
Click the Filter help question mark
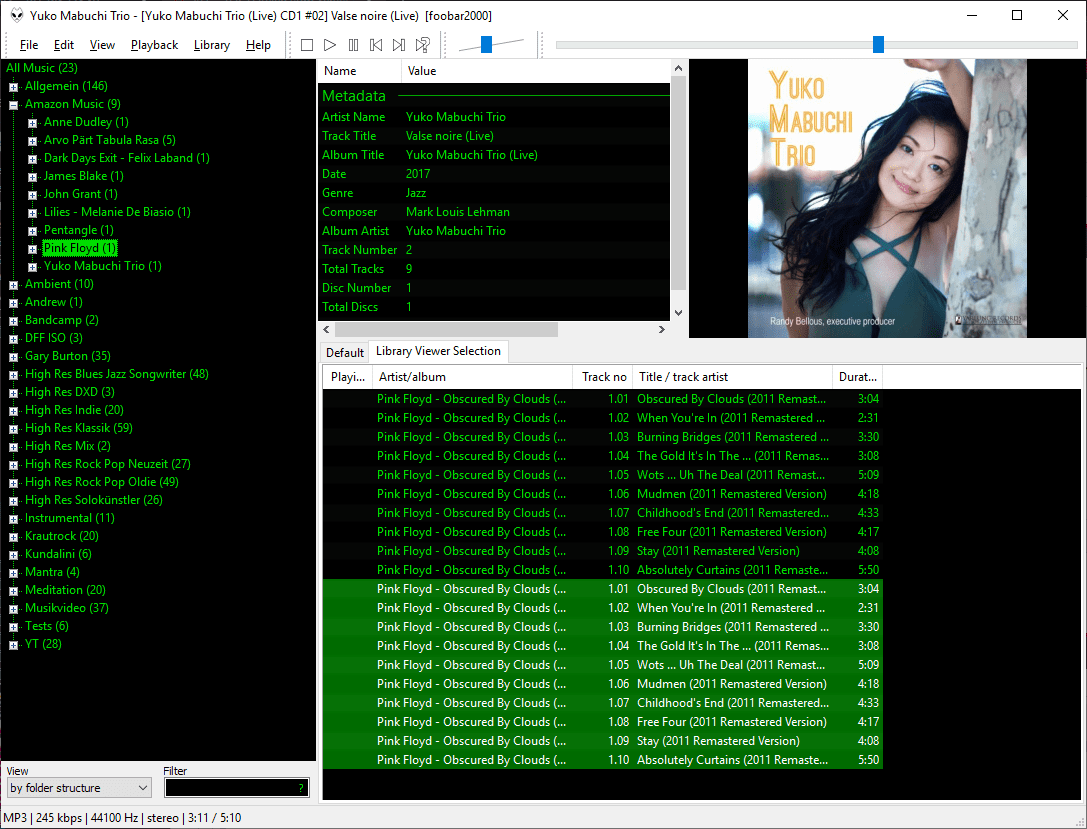(301, 788)
